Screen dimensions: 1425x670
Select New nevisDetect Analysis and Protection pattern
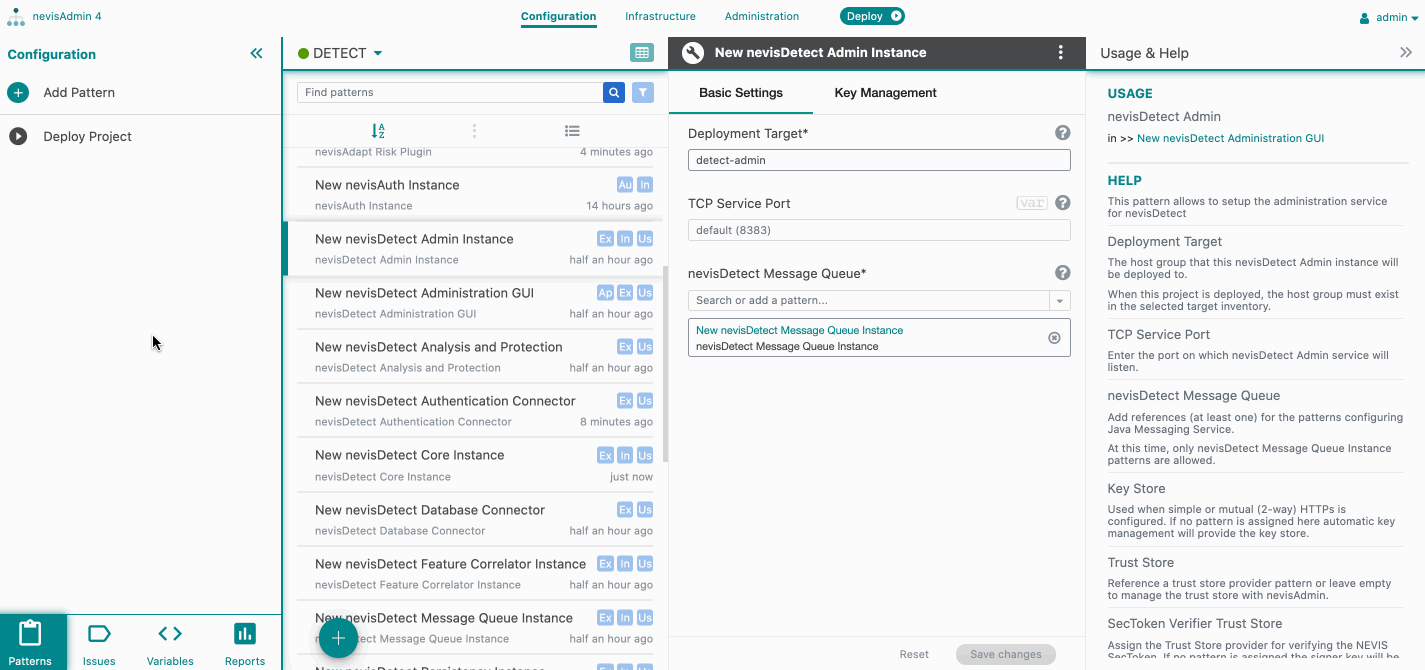475,357
